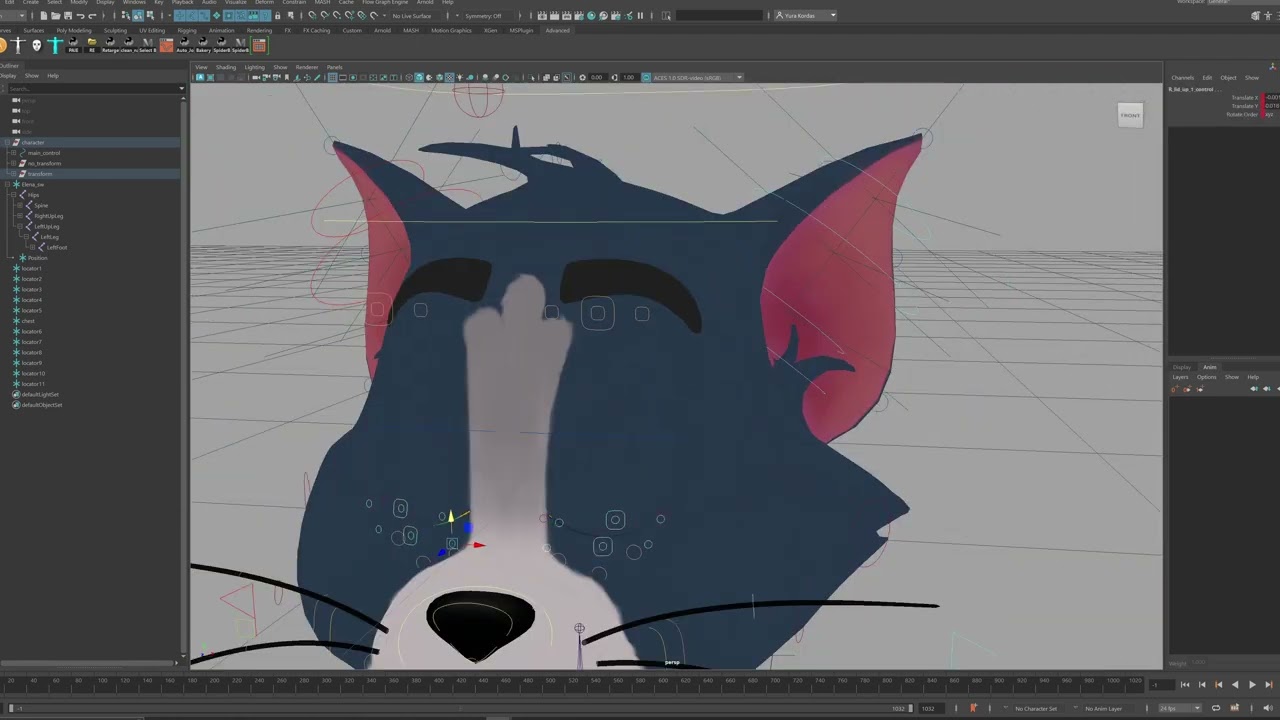Click the viewport Select Camera icon
1280x720 pixels.
(256, 77)
